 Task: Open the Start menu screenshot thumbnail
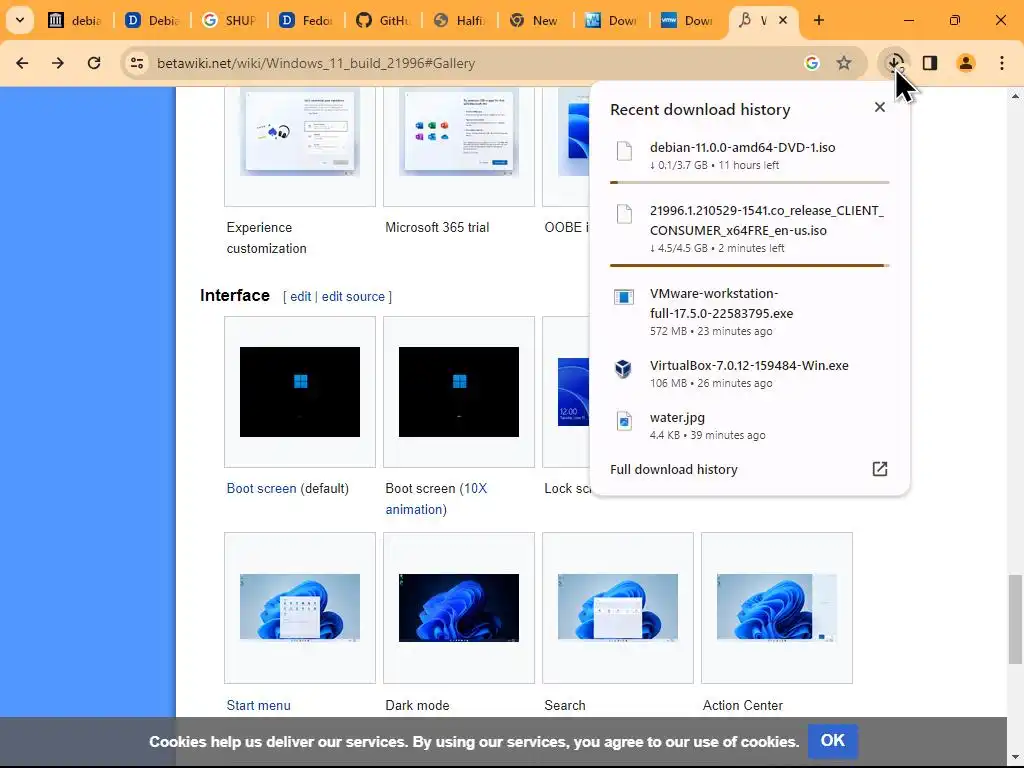pyautogui.click(x=300, y=608)
